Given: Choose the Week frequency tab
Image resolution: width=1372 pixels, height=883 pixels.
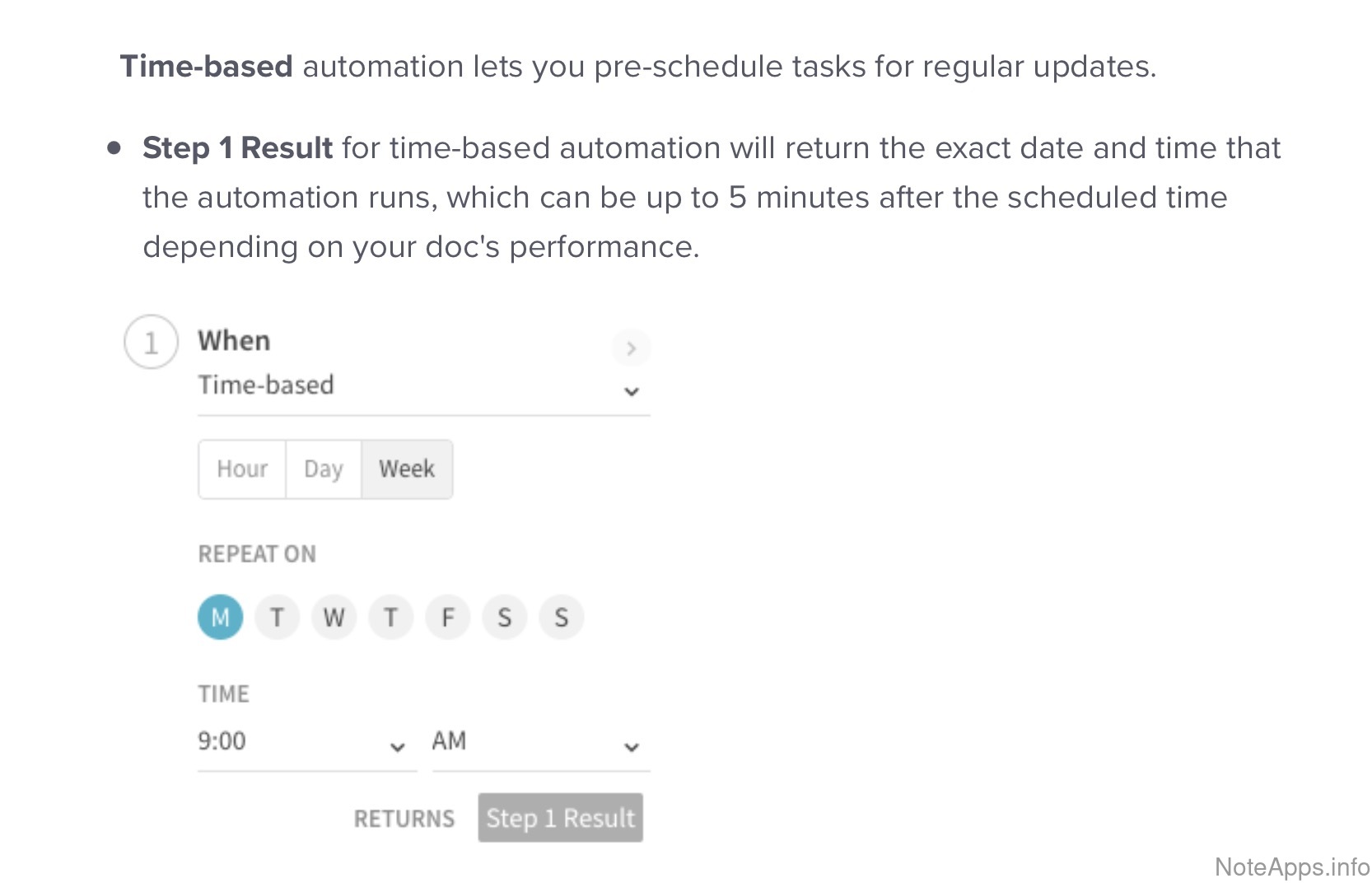Looking at the screenshot, I should click(x=407, y=470).
